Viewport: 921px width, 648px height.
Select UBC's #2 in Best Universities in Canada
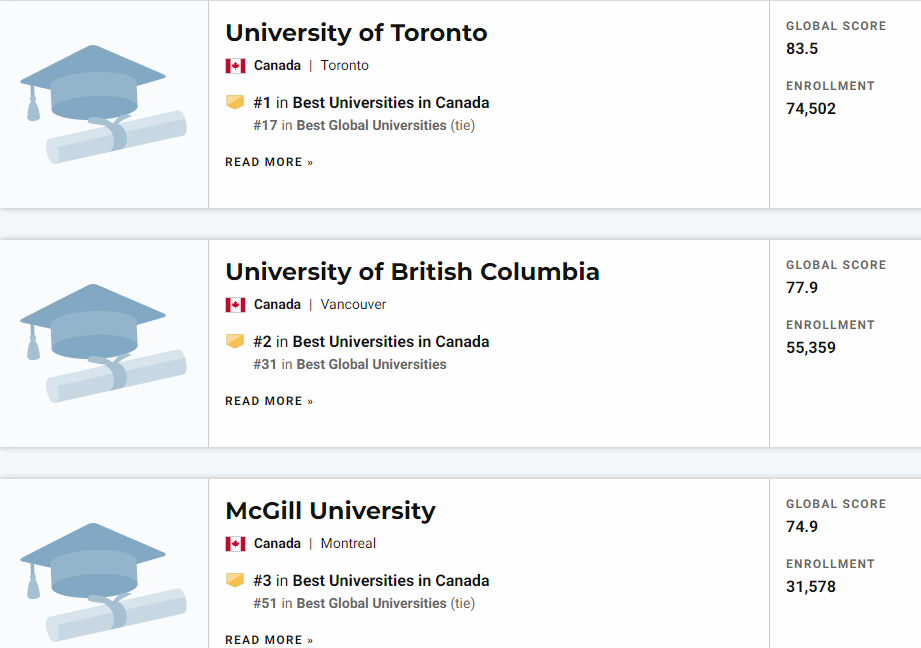pos(371,342)
